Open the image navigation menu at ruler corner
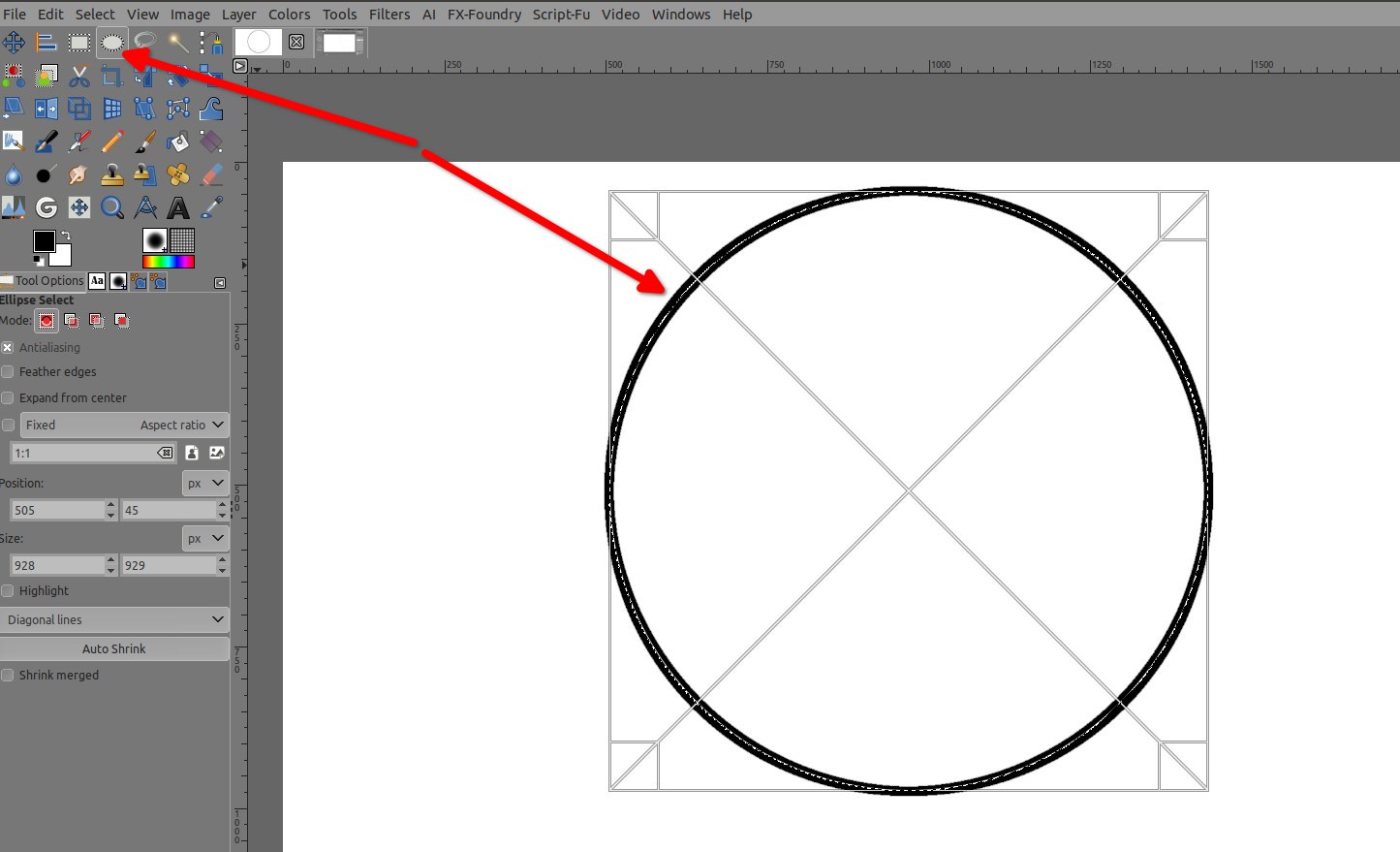 point(240,66)
